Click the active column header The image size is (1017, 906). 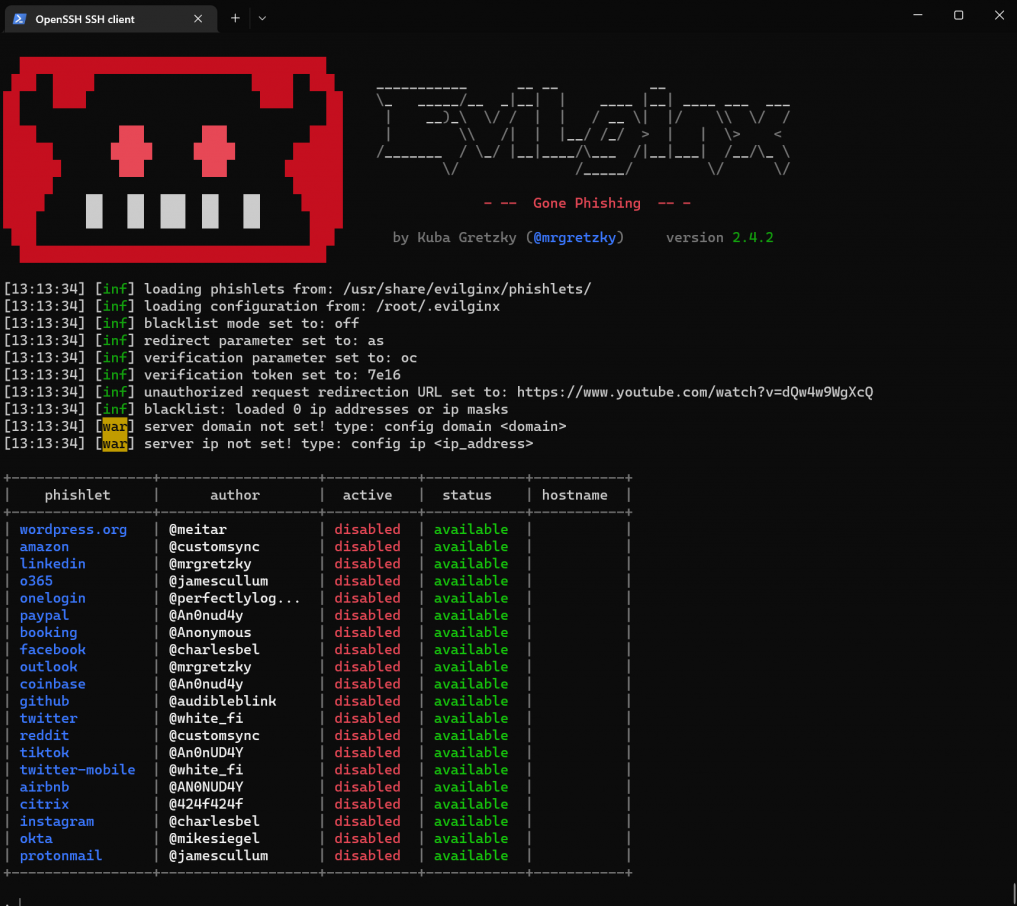(x=367, y=495)
